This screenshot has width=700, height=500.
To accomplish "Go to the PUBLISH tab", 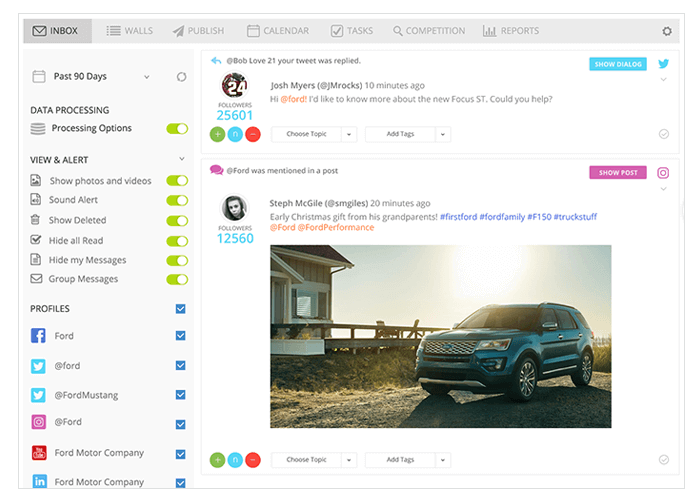I will click(198, 31).
